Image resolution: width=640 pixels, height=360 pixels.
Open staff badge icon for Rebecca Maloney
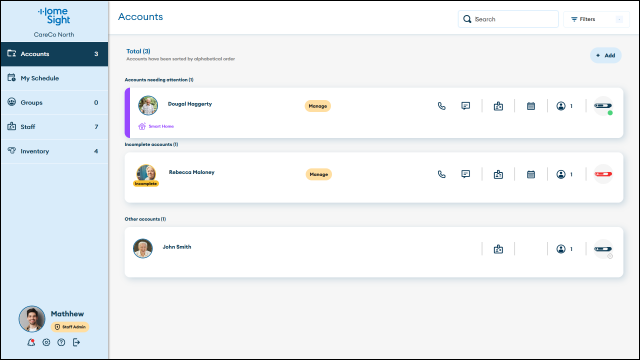tap(498, 175)
